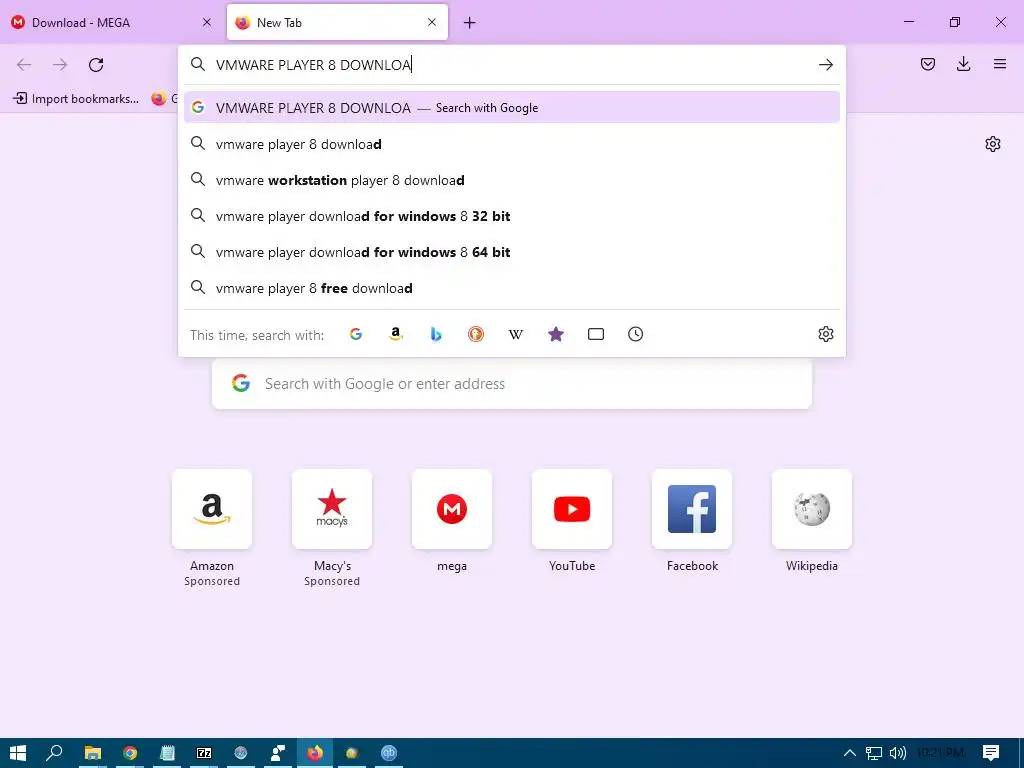Screen dimensions: 1024x768
Task: Select 'vmware player 8 free download' suggestion
Action: (512, 287)
